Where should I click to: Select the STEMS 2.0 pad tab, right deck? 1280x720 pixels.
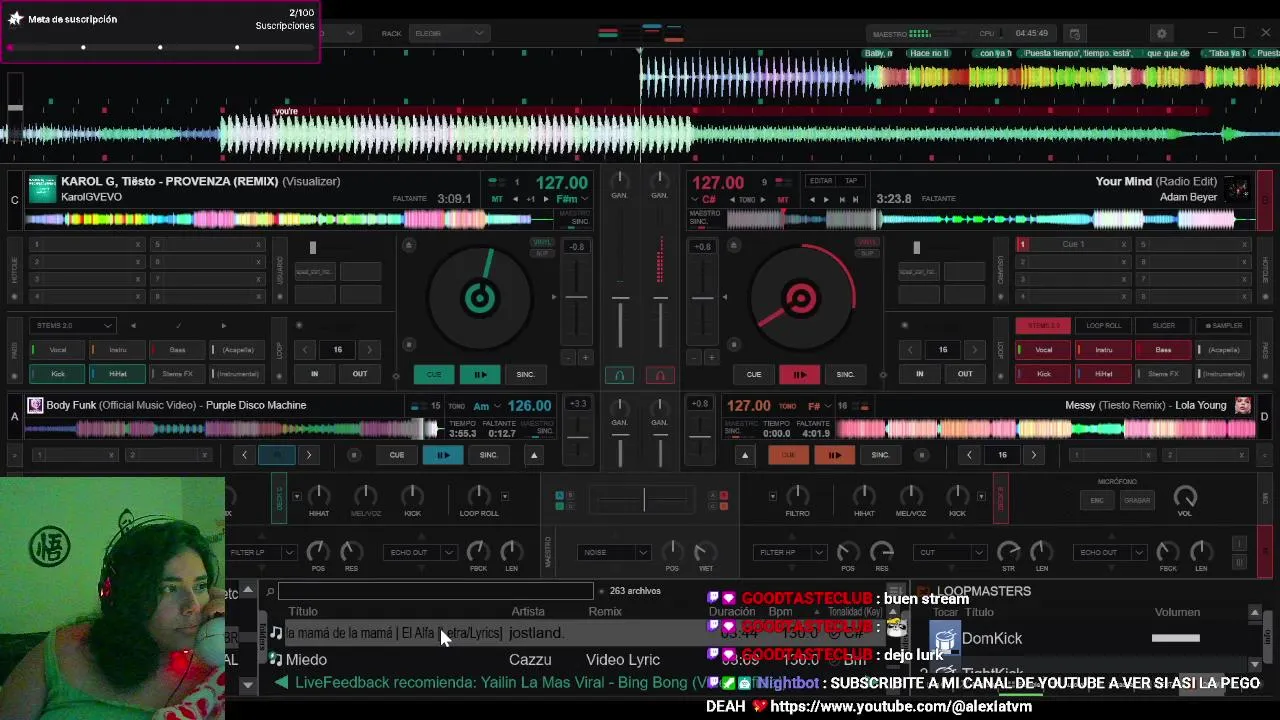(1043, 325)
